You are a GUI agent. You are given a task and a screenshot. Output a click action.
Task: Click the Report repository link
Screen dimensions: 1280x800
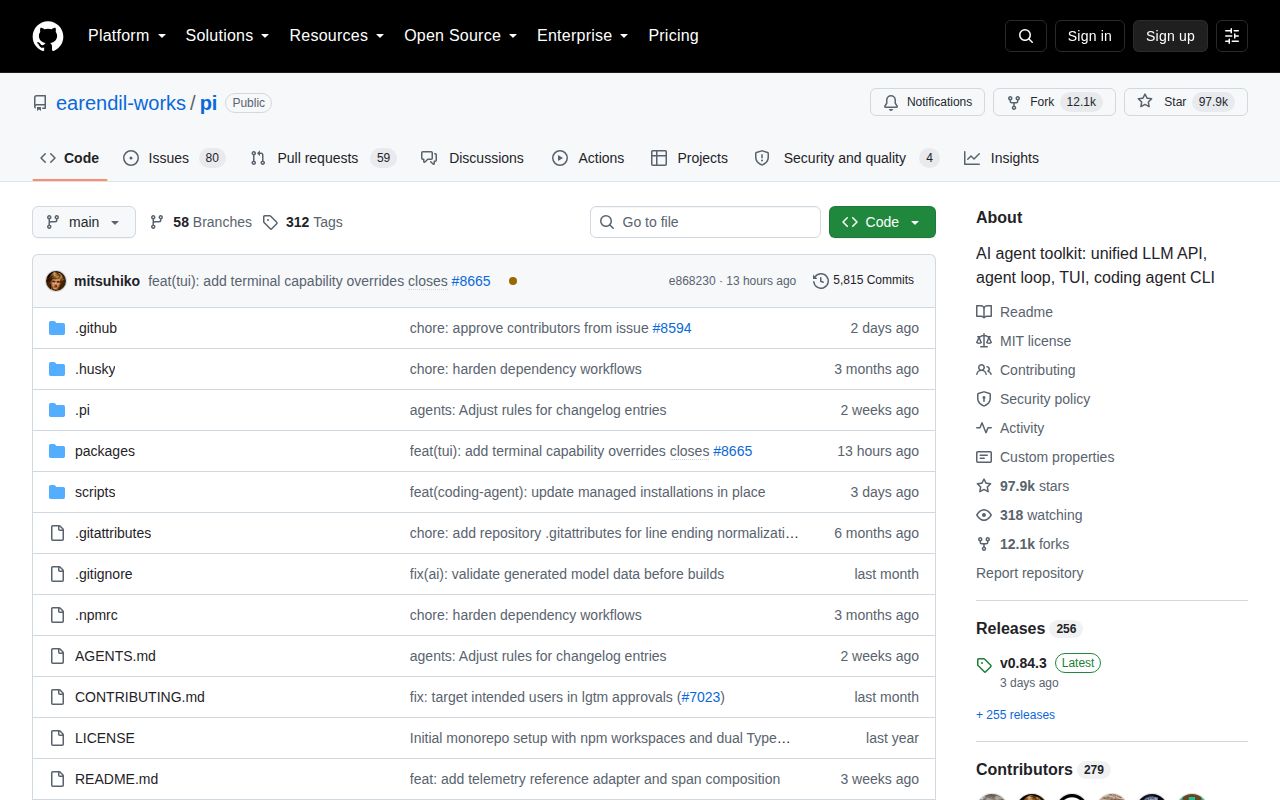point(1029,573)
